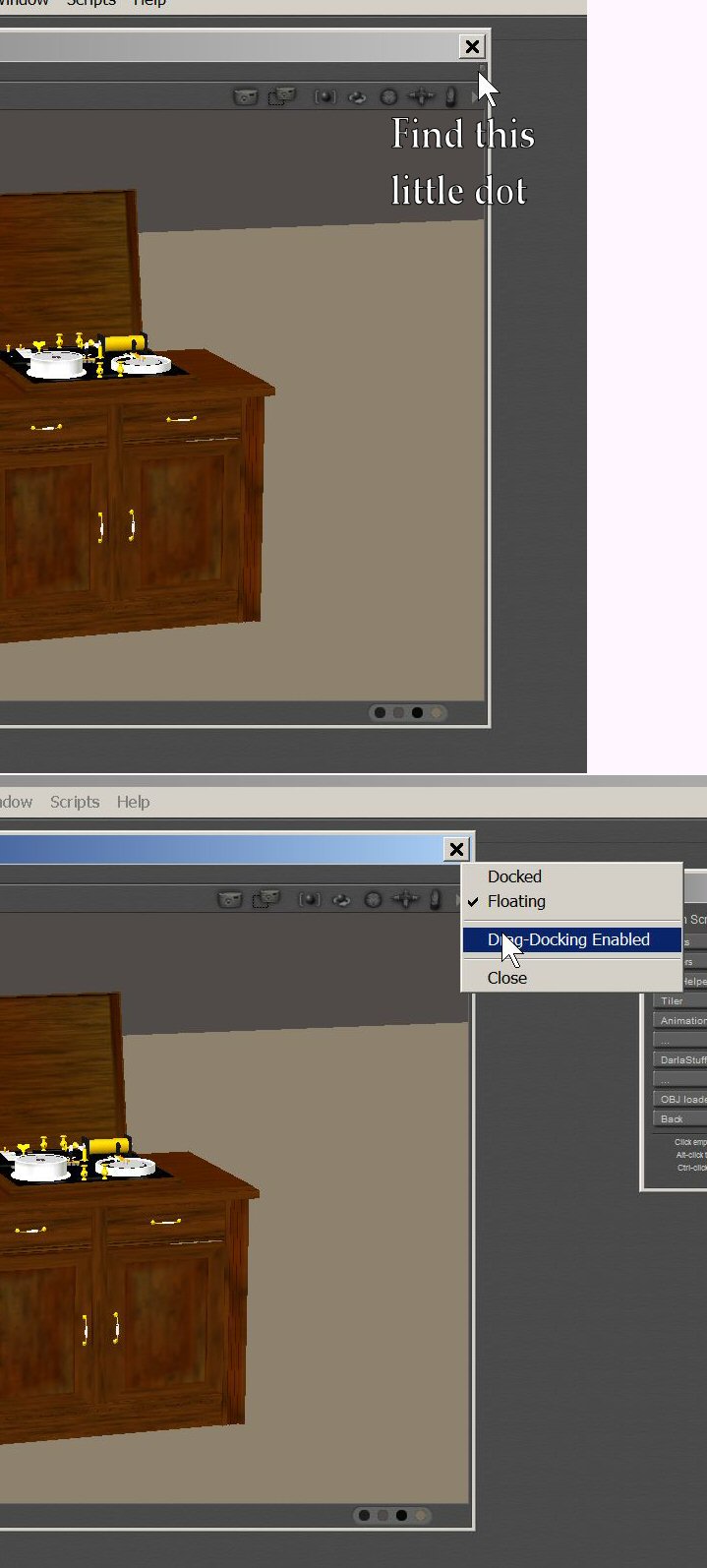
Task: Click the OBJ loader script button
Action: pyautogui.click(x=679, y=1099)
